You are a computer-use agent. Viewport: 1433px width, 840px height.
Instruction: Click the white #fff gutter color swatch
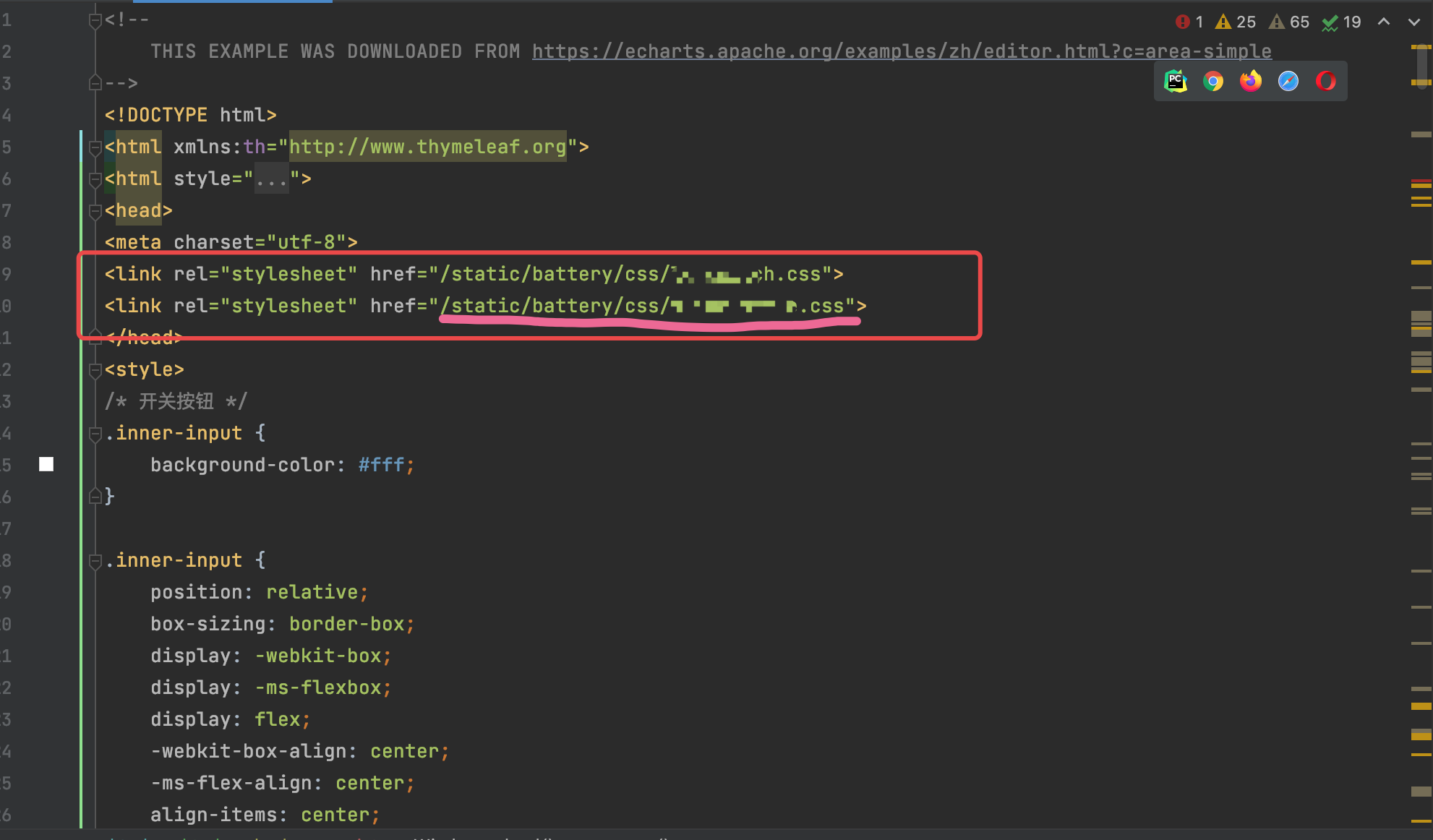(x=46, y=465)
